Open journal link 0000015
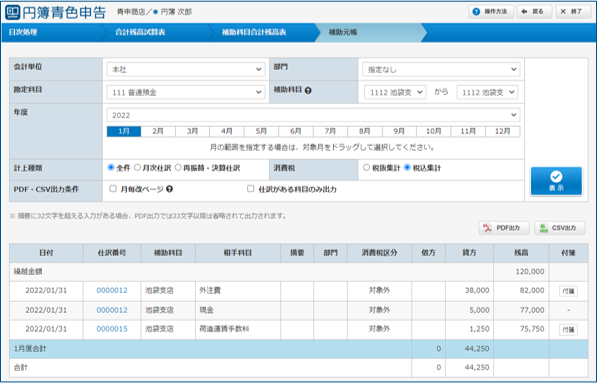 [112, 329]
